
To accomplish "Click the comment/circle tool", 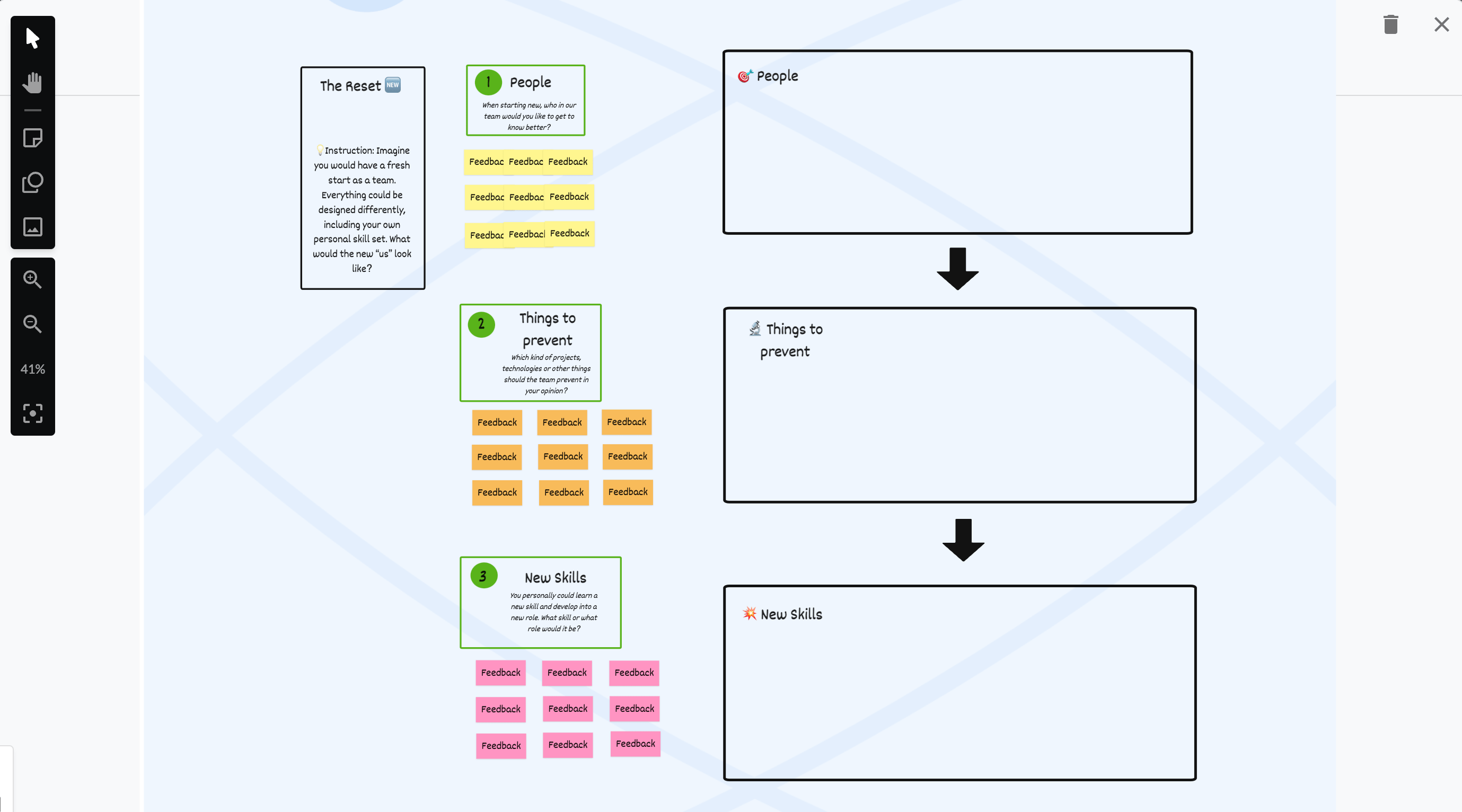I will (x=33, y=182).
